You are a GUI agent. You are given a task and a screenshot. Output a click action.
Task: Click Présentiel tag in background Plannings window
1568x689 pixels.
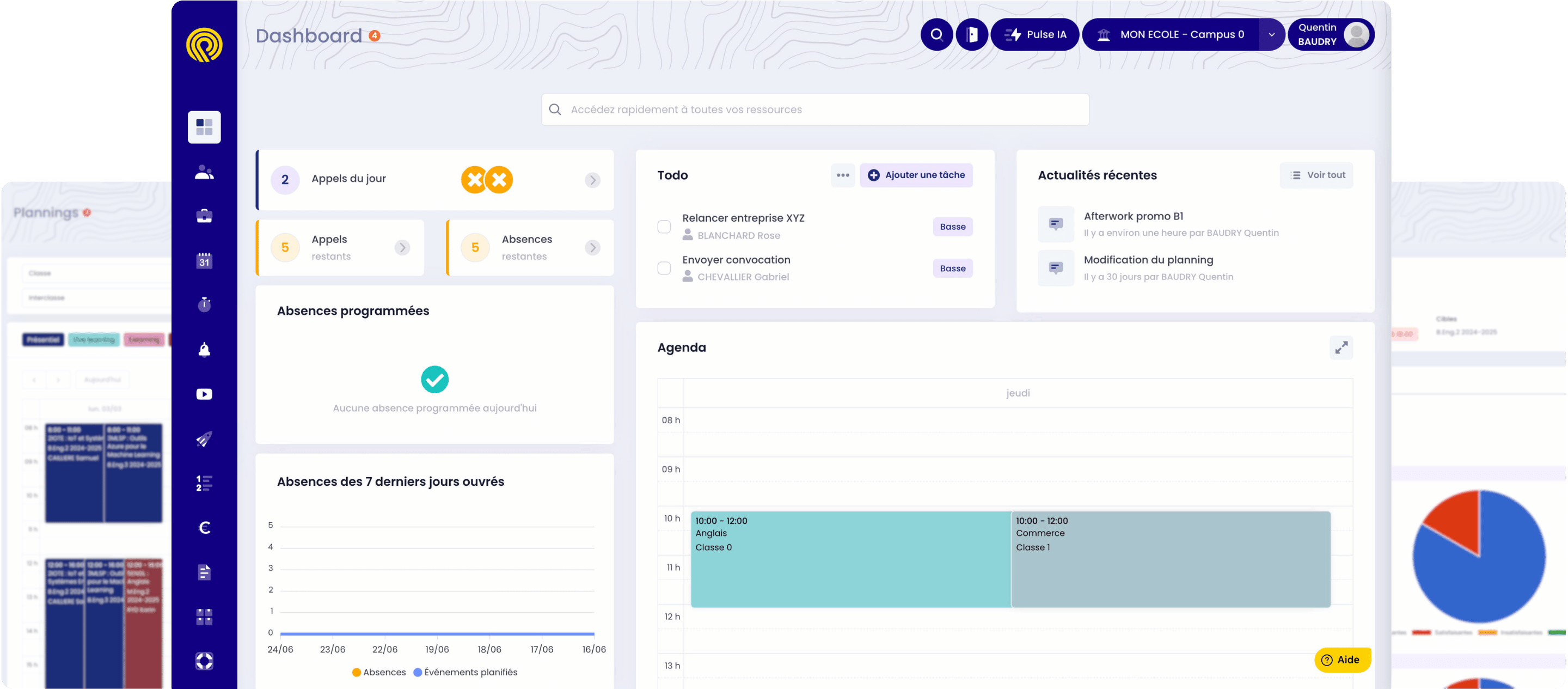click(x=43, y=340)
